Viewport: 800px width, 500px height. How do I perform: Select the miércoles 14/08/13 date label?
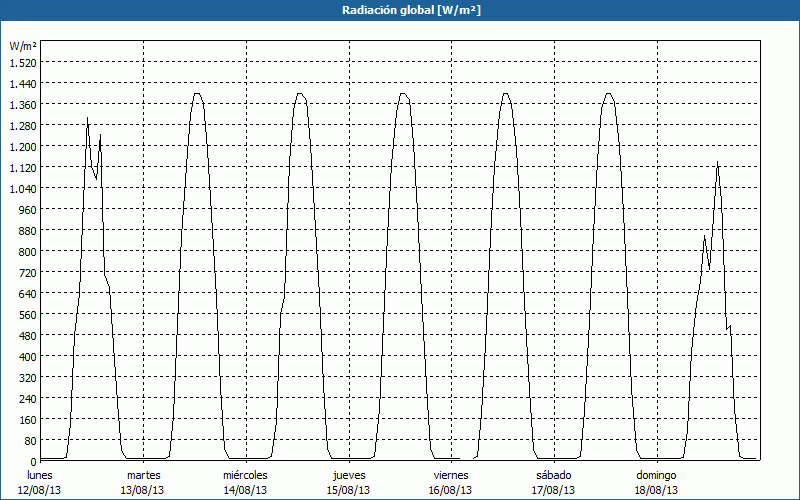pos(246,482)
